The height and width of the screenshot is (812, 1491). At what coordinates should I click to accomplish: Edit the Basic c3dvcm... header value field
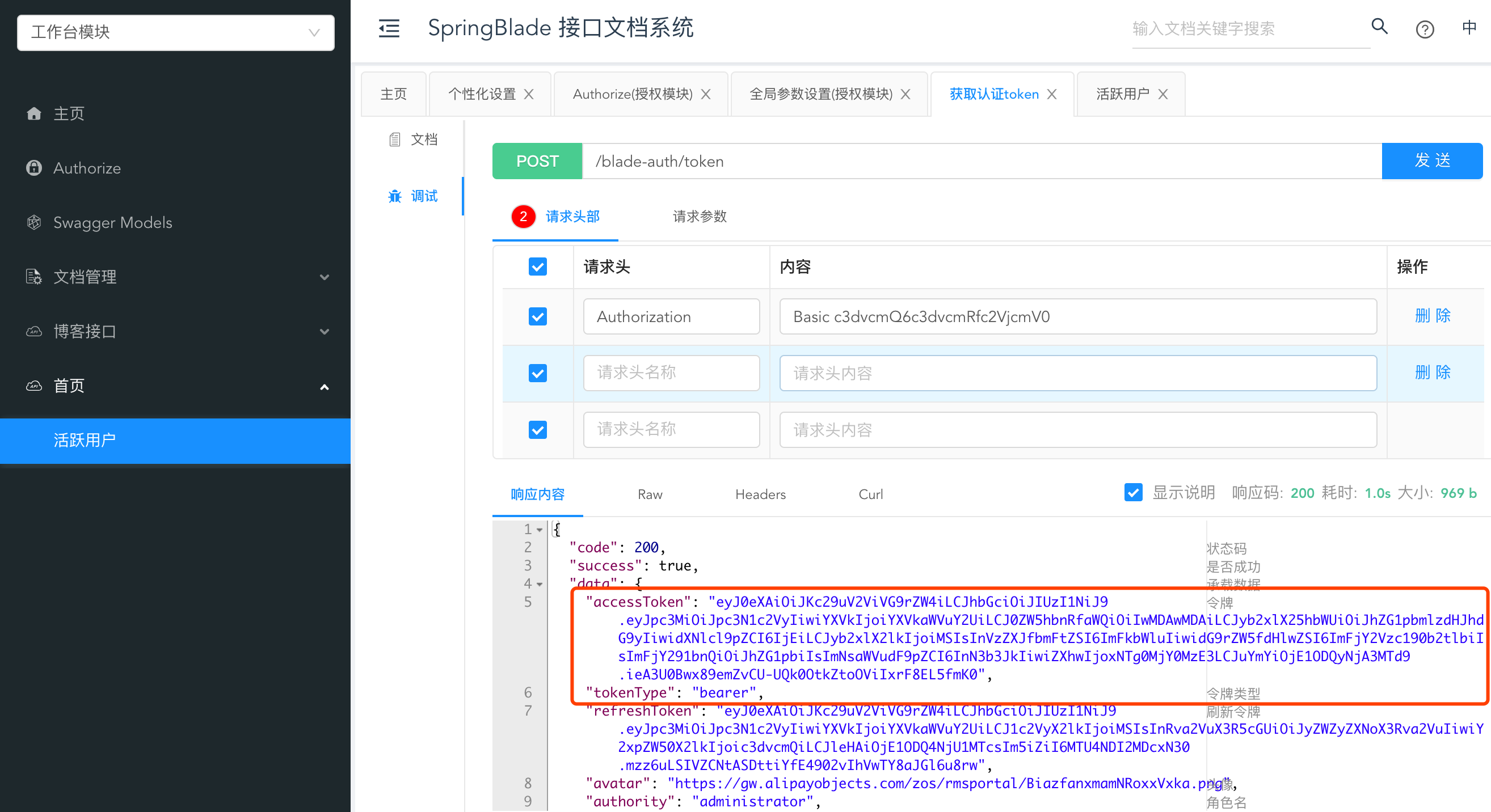point(1078,316)
